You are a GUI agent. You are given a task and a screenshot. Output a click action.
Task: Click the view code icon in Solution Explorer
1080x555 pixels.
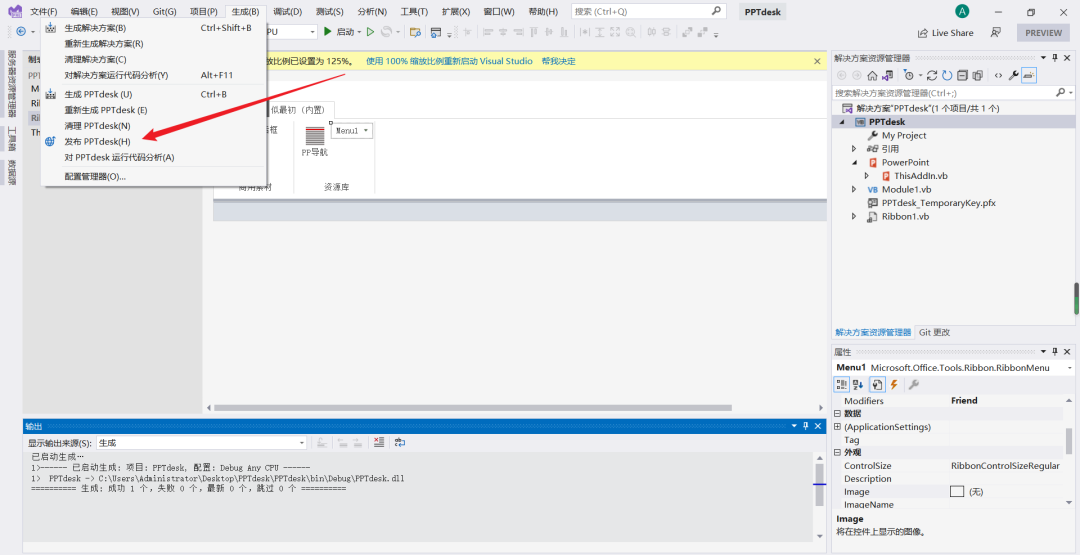pyautogui.click(x=998, y=75)
